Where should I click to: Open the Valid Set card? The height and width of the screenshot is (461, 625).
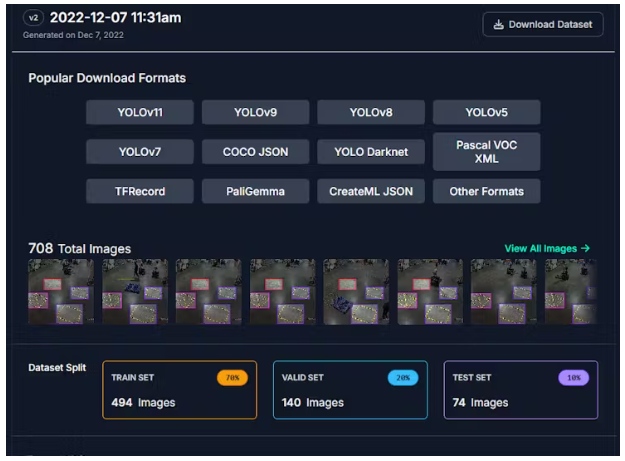[350, 390]
